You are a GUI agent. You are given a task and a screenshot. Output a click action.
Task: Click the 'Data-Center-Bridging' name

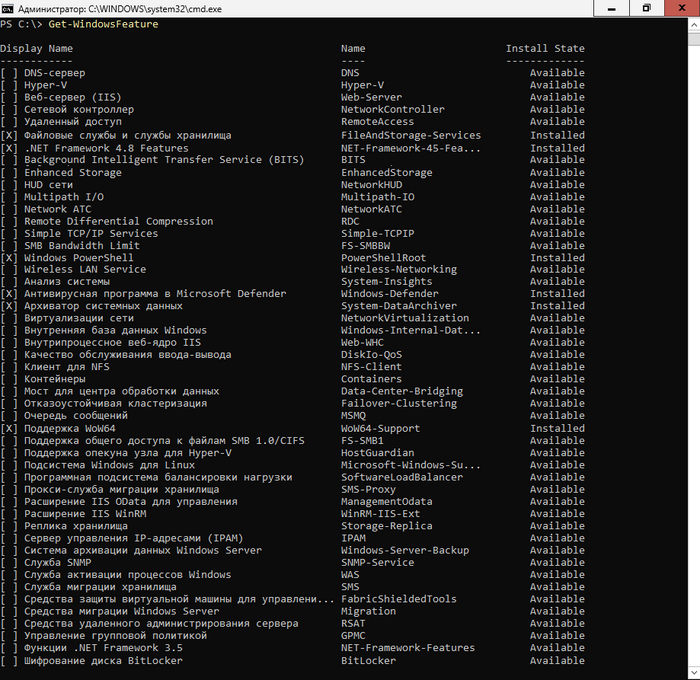402,391
